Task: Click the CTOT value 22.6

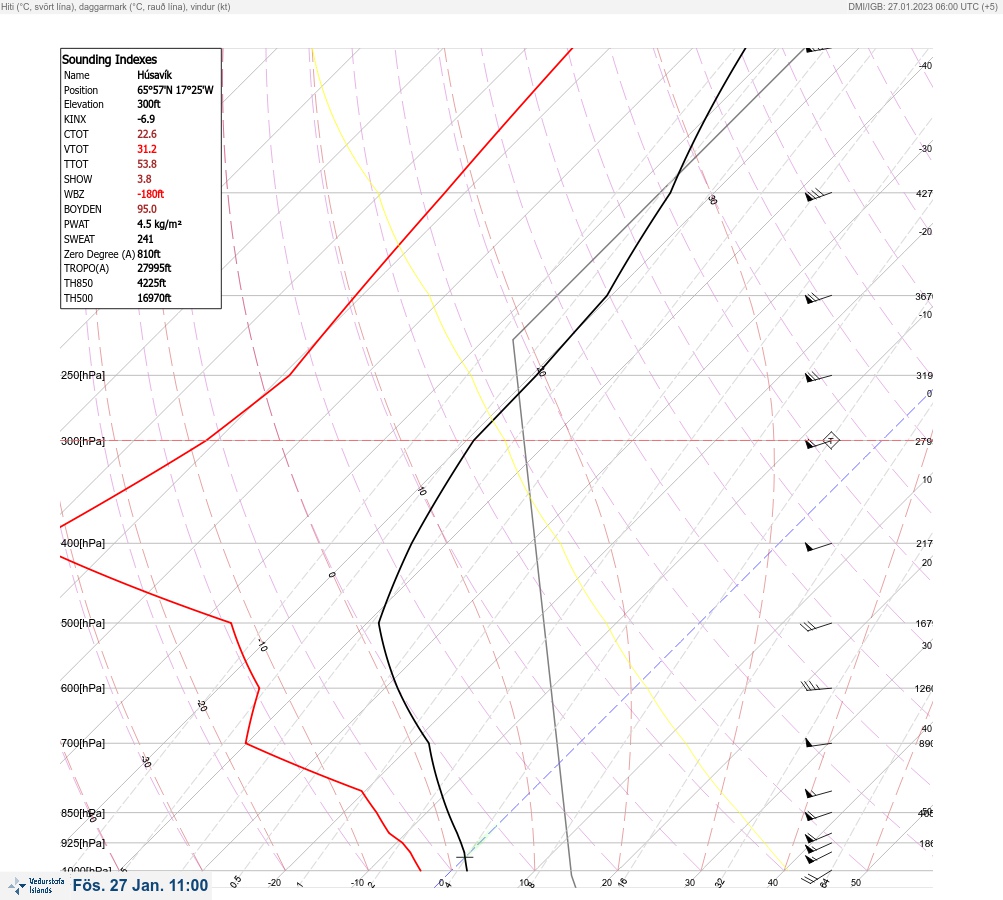Action: [x=146, y=134]
